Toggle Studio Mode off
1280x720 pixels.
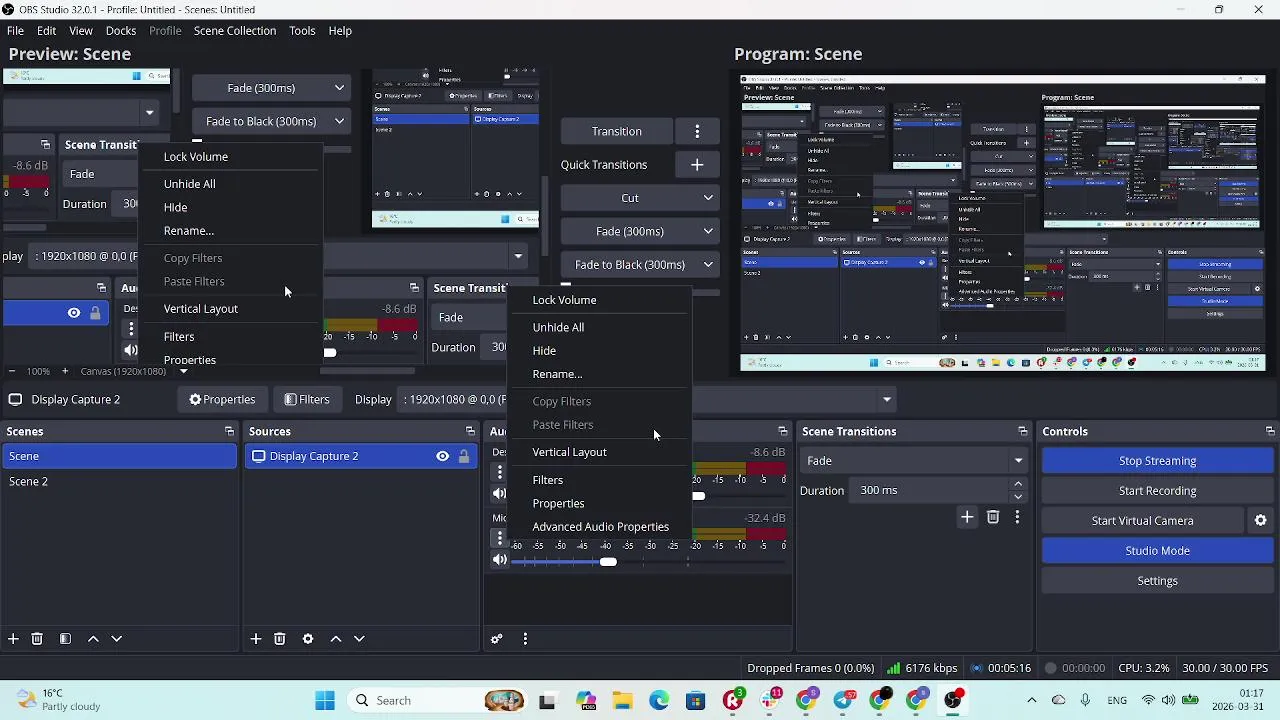[x=1157, y=550]
